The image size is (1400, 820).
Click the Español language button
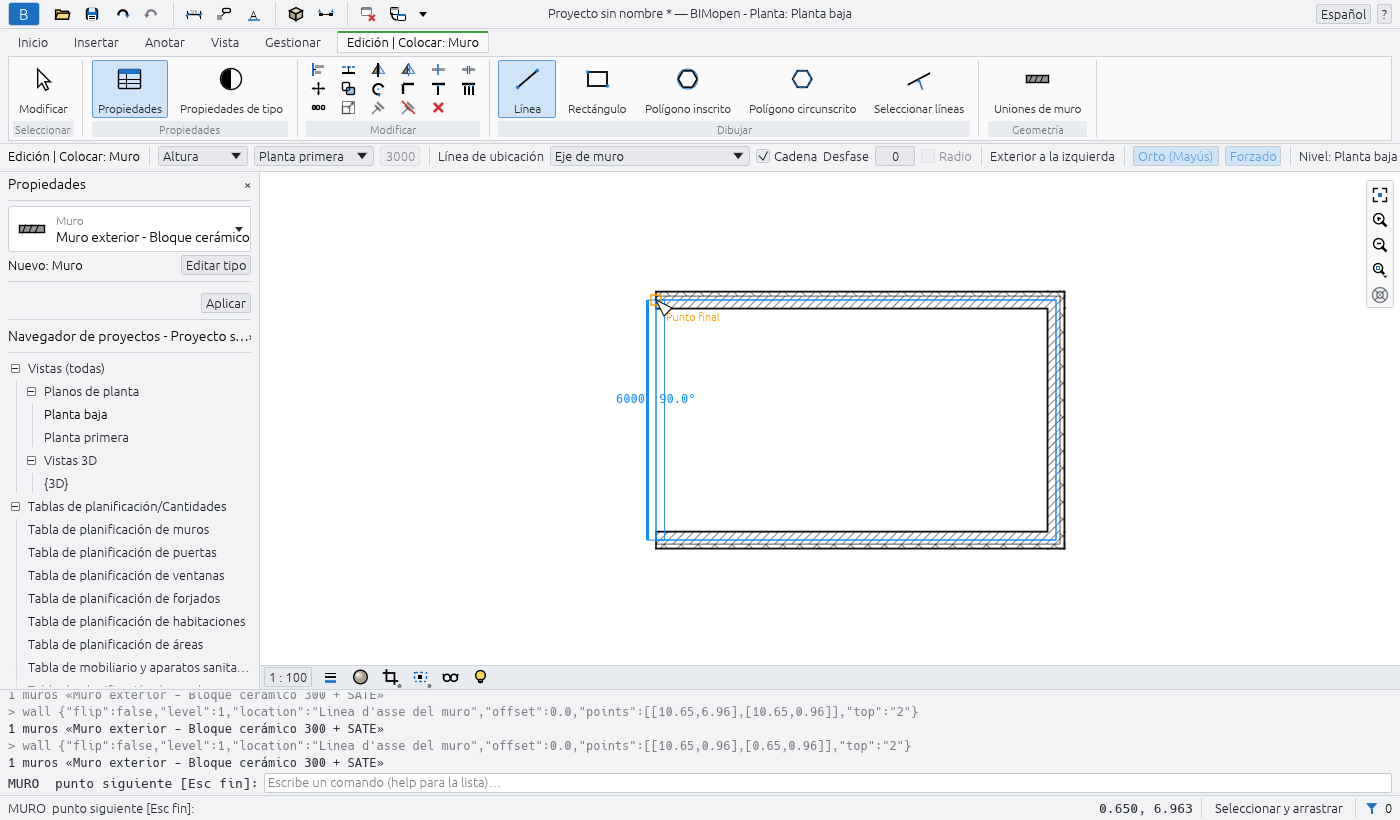(x=1344, y=14)
